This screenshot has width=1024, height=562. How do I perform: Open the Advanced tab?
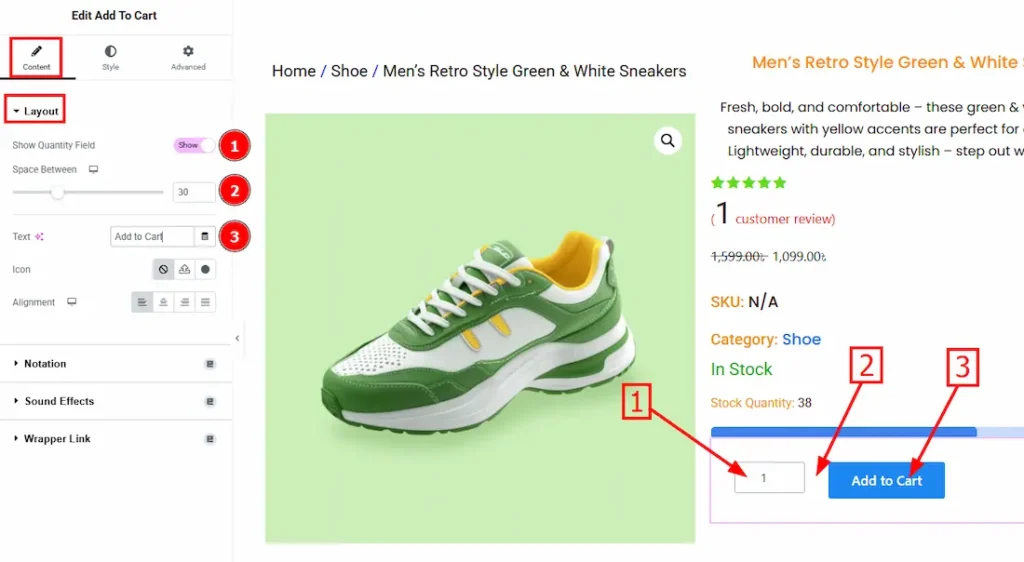188,57
